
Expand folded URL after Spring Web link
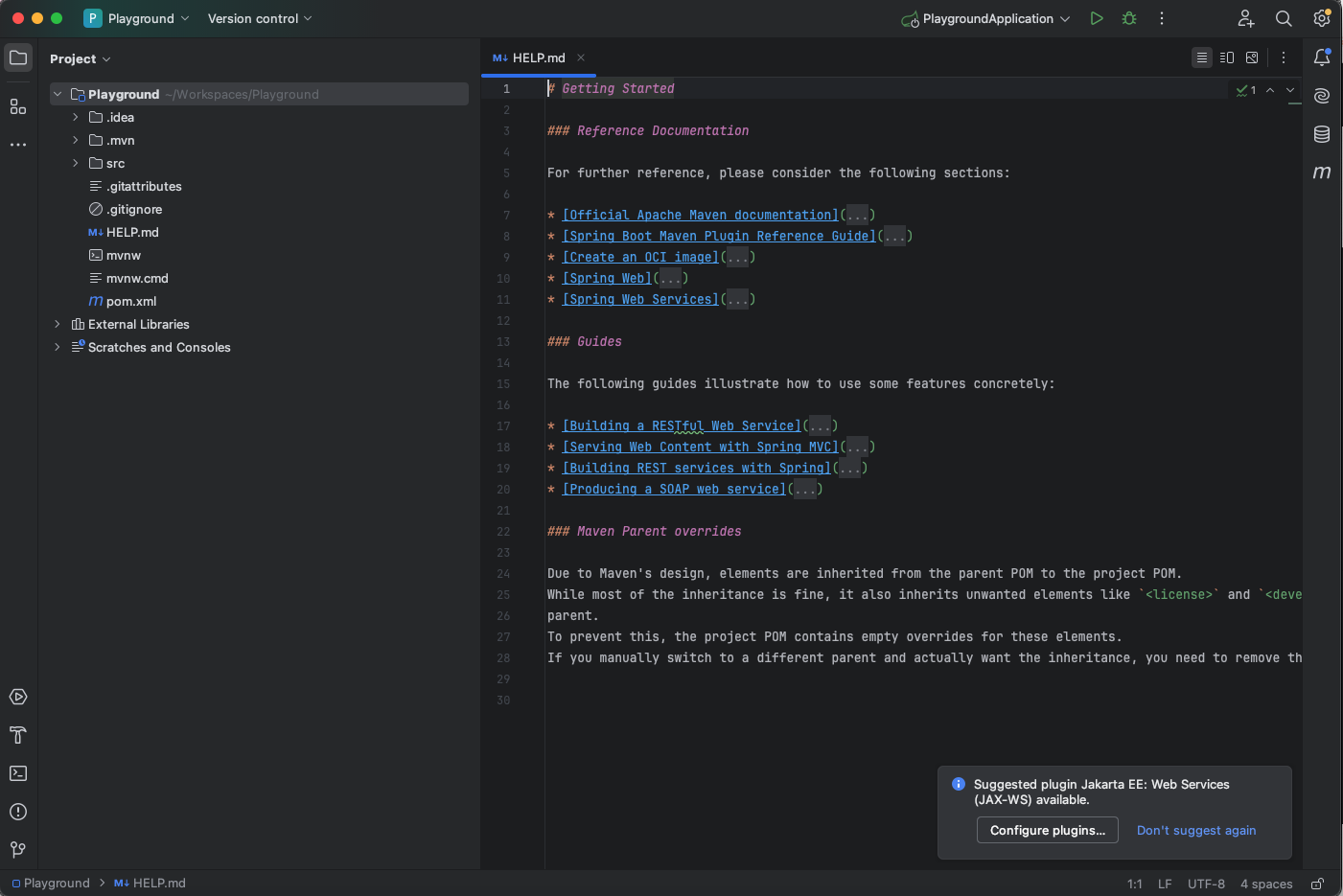click(x=670, y=278)
